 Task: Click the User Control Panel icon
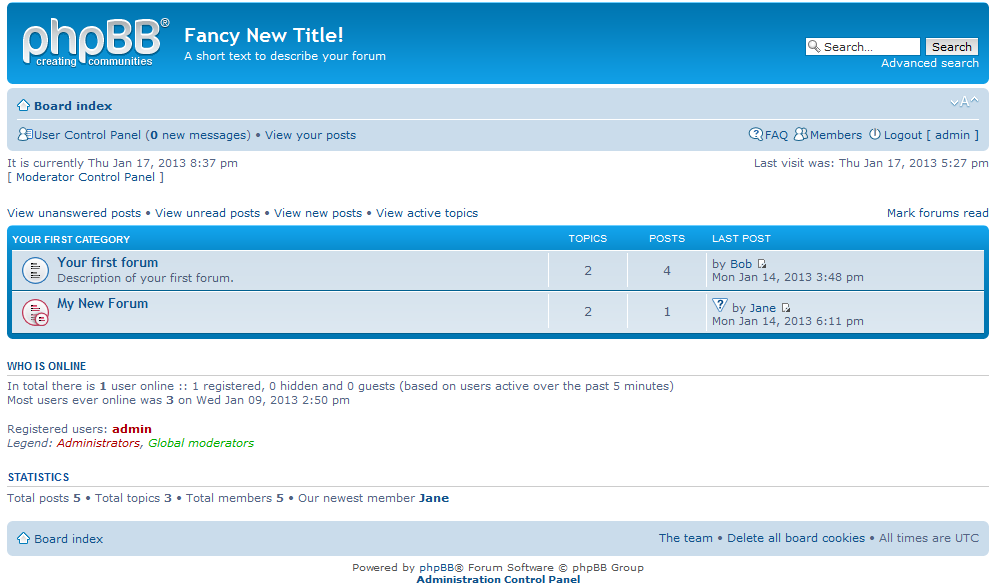(x=25, y=134)
